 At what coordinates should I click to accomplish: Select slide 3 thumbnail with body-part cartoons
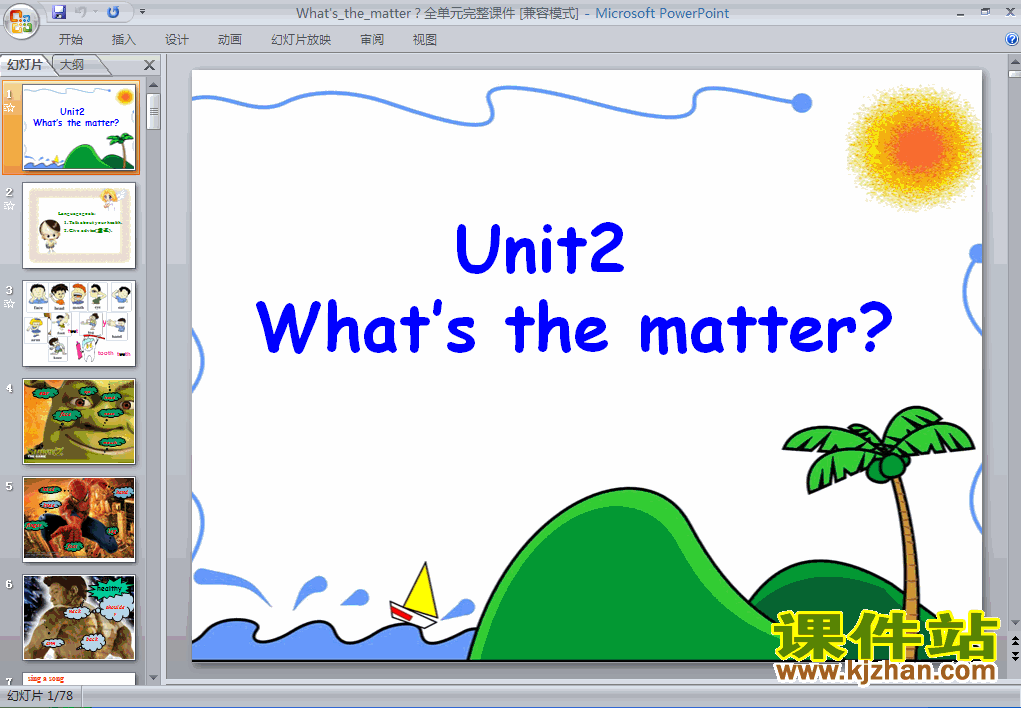79,323
